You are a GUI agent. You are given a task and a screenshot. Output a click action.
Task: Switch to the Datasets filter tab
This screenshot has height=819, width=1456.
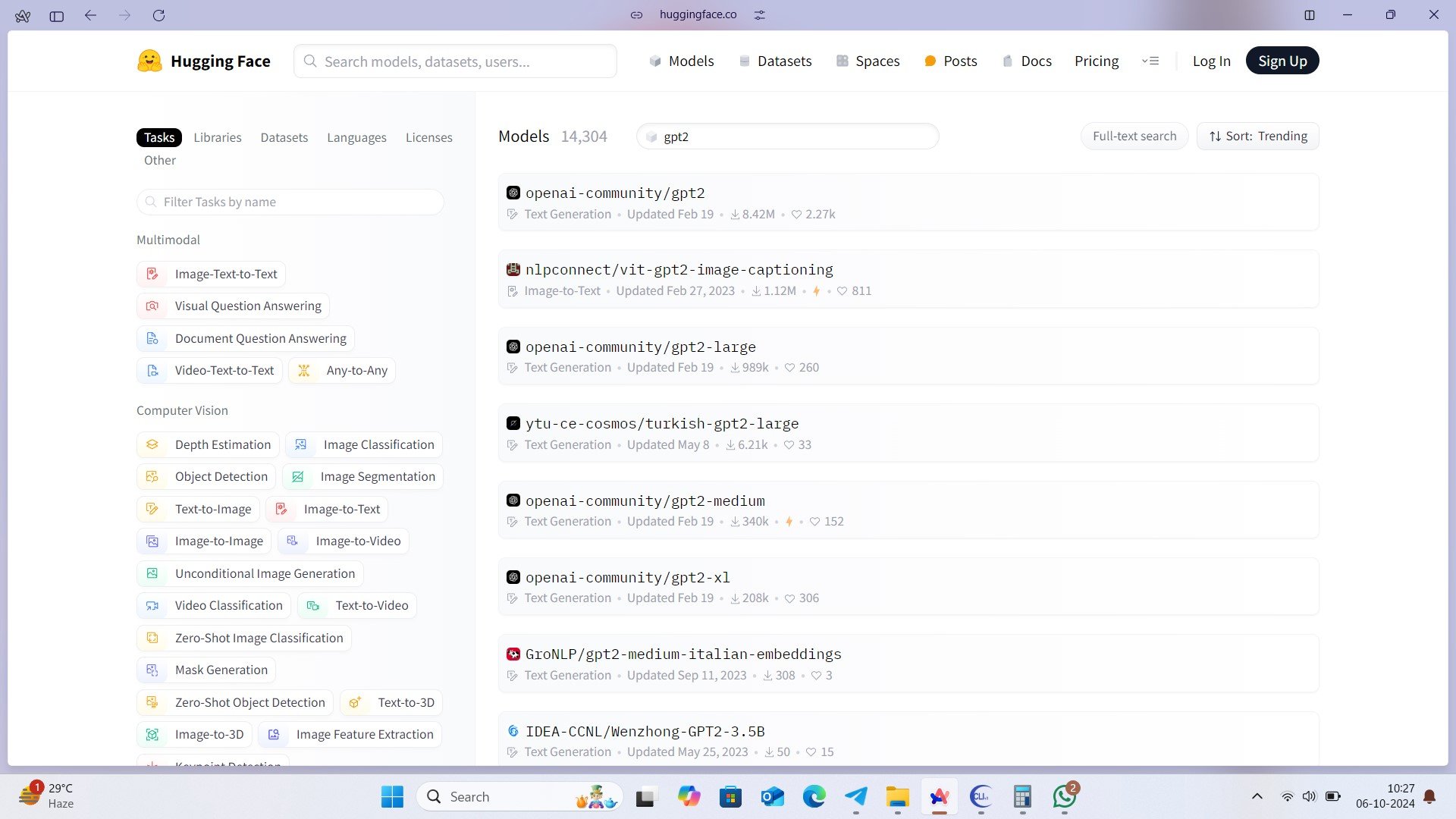284,137
